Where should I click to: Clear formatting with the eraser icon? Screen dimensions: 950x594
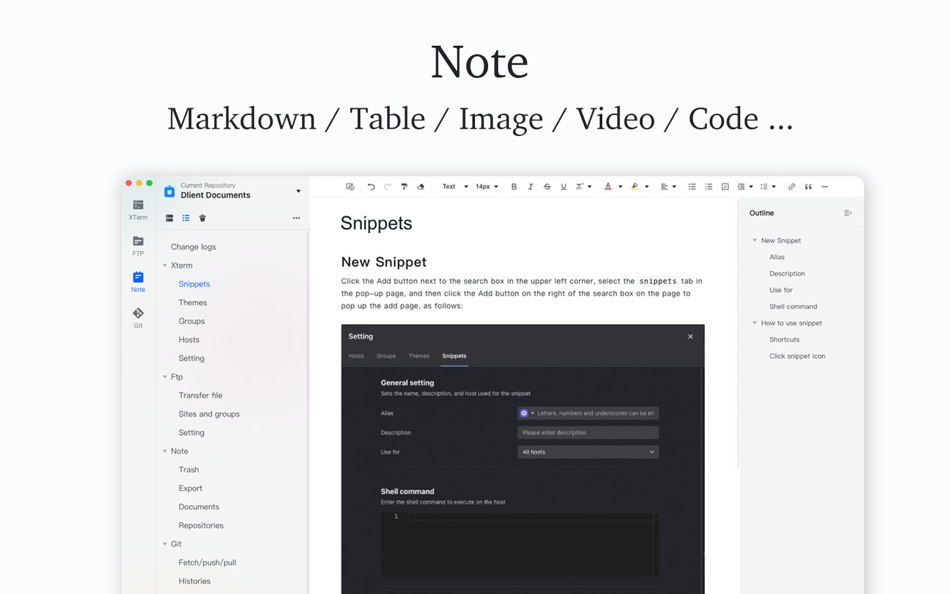(420, 187)
